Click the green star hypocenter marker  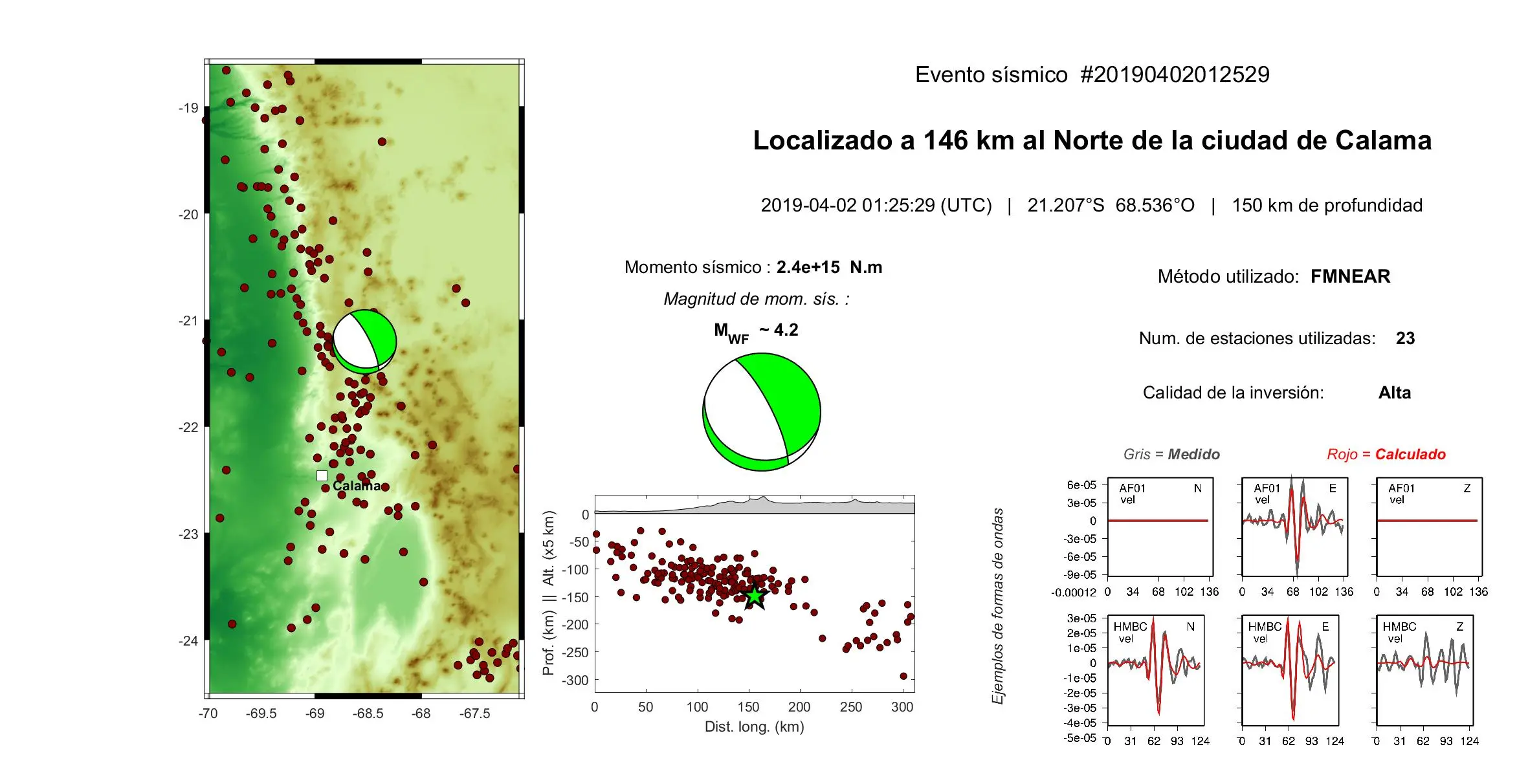click(755, 596)
